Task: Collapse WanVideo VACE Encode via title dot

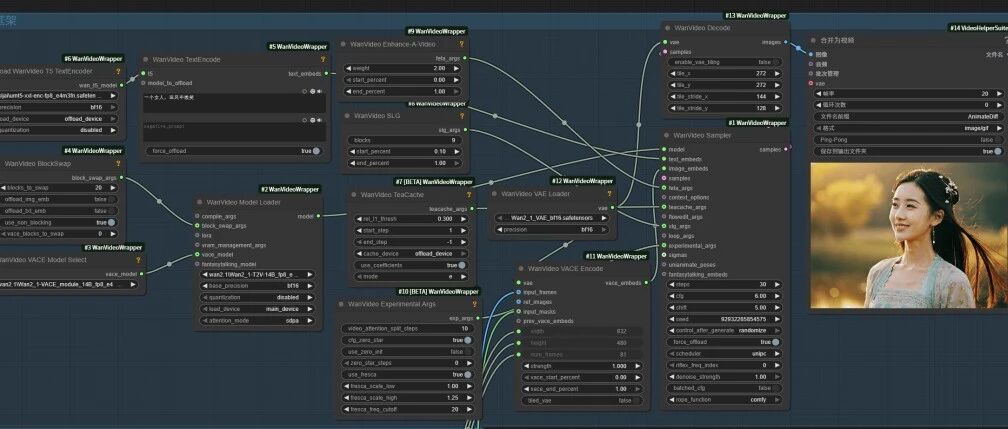Action: pyautogui.click(x=521, y=268)
